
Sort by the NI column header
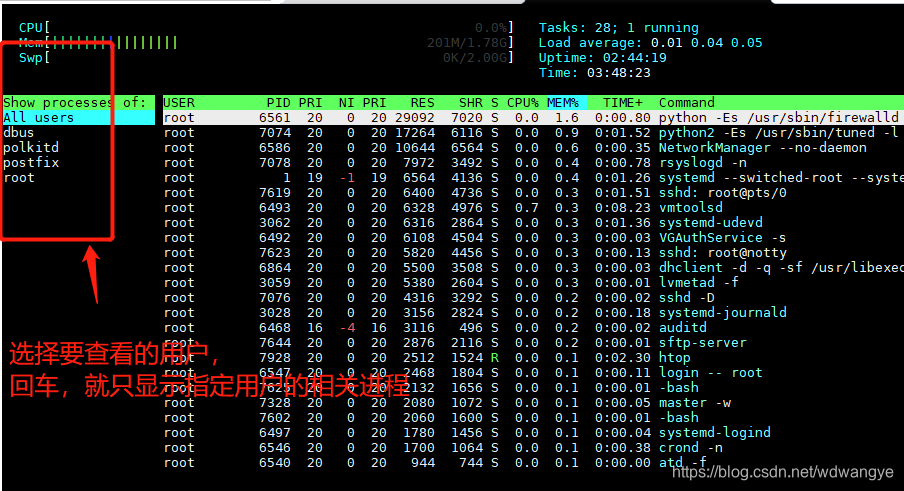346,103
